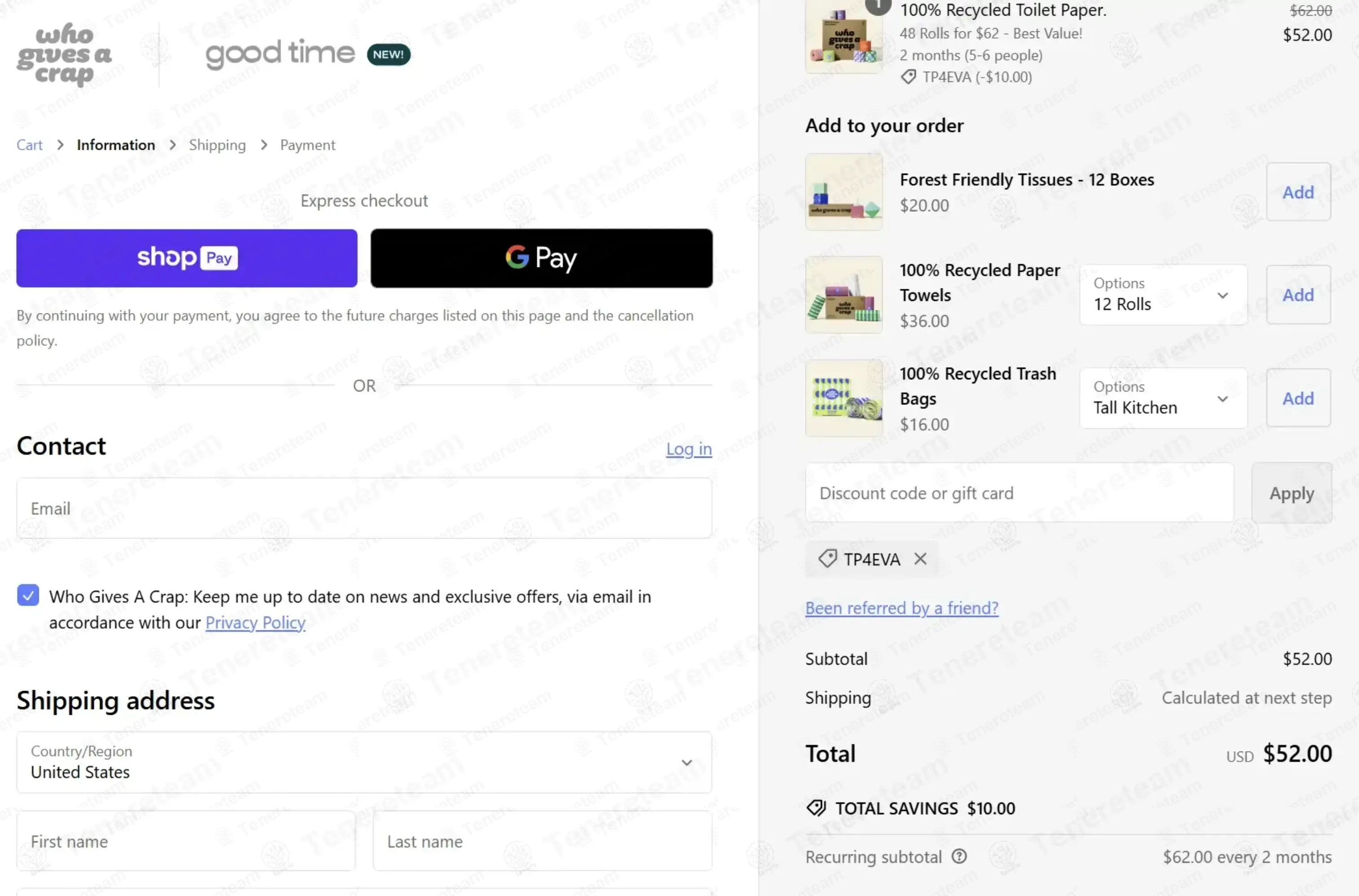This screenshot has width=1359, height=896.
Task: Click the Forest Friendly Tissues thumbnail
Action: coord(844,192)
